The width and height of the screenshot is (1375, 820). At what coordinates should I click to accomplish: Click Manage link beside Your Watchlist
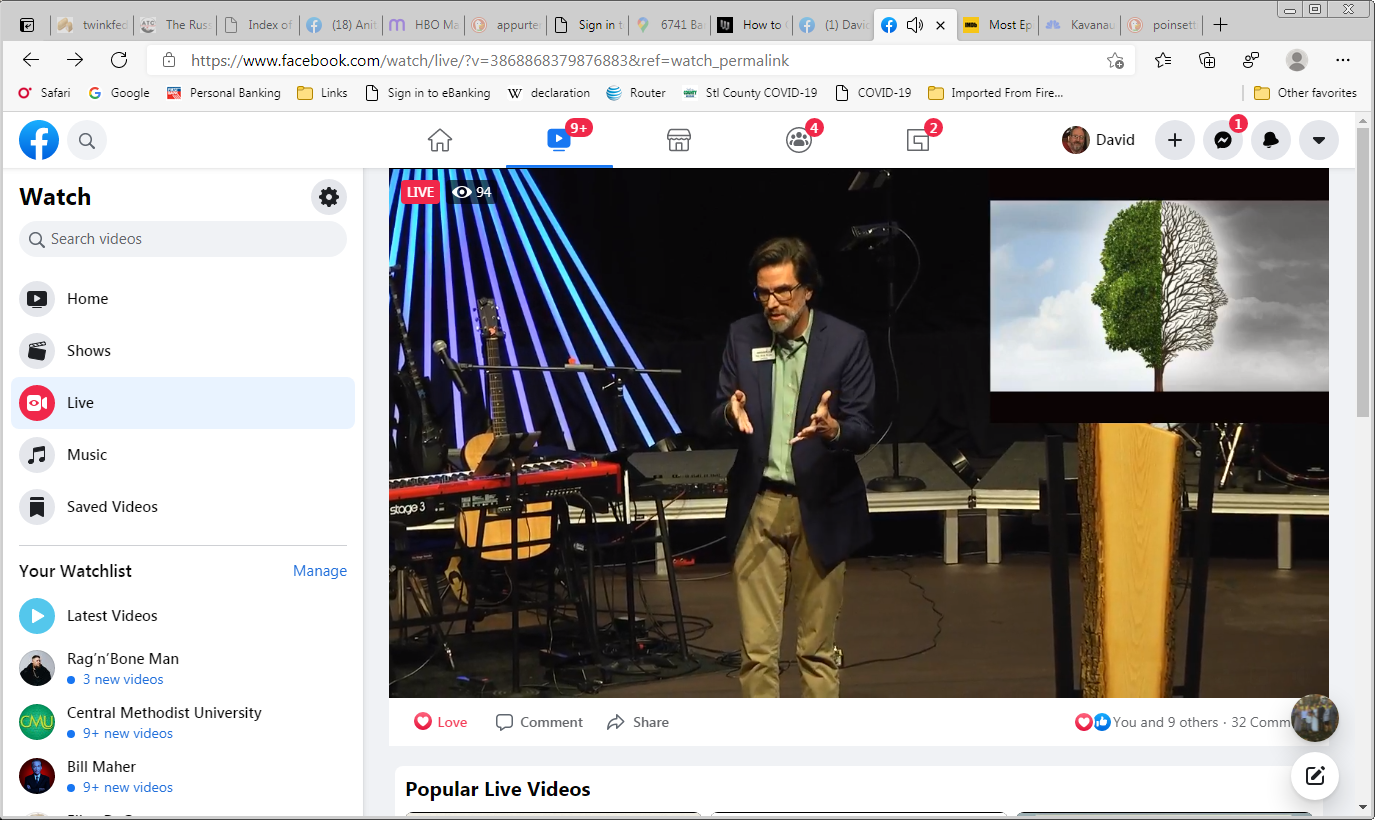pyautogui.click(x=320, y=571)
